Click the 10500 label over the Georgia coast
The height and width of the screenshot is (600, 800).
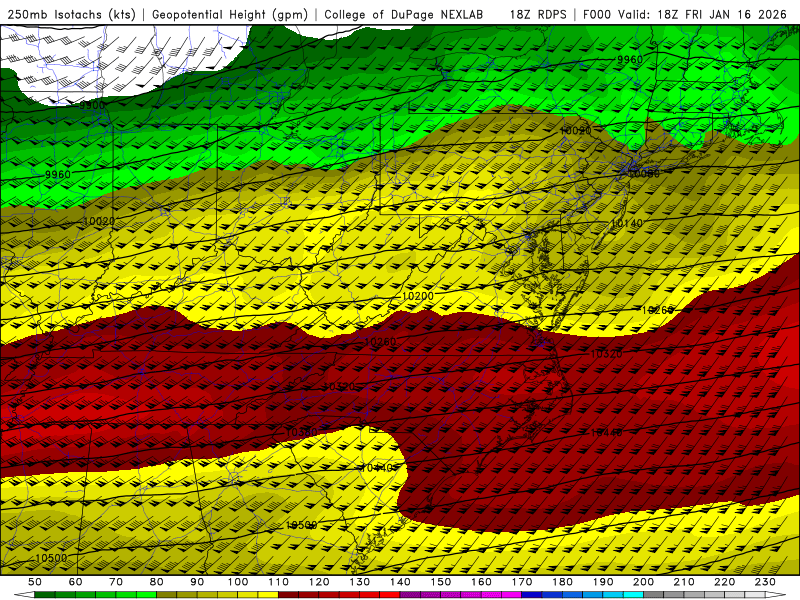[x=302, y=525]
